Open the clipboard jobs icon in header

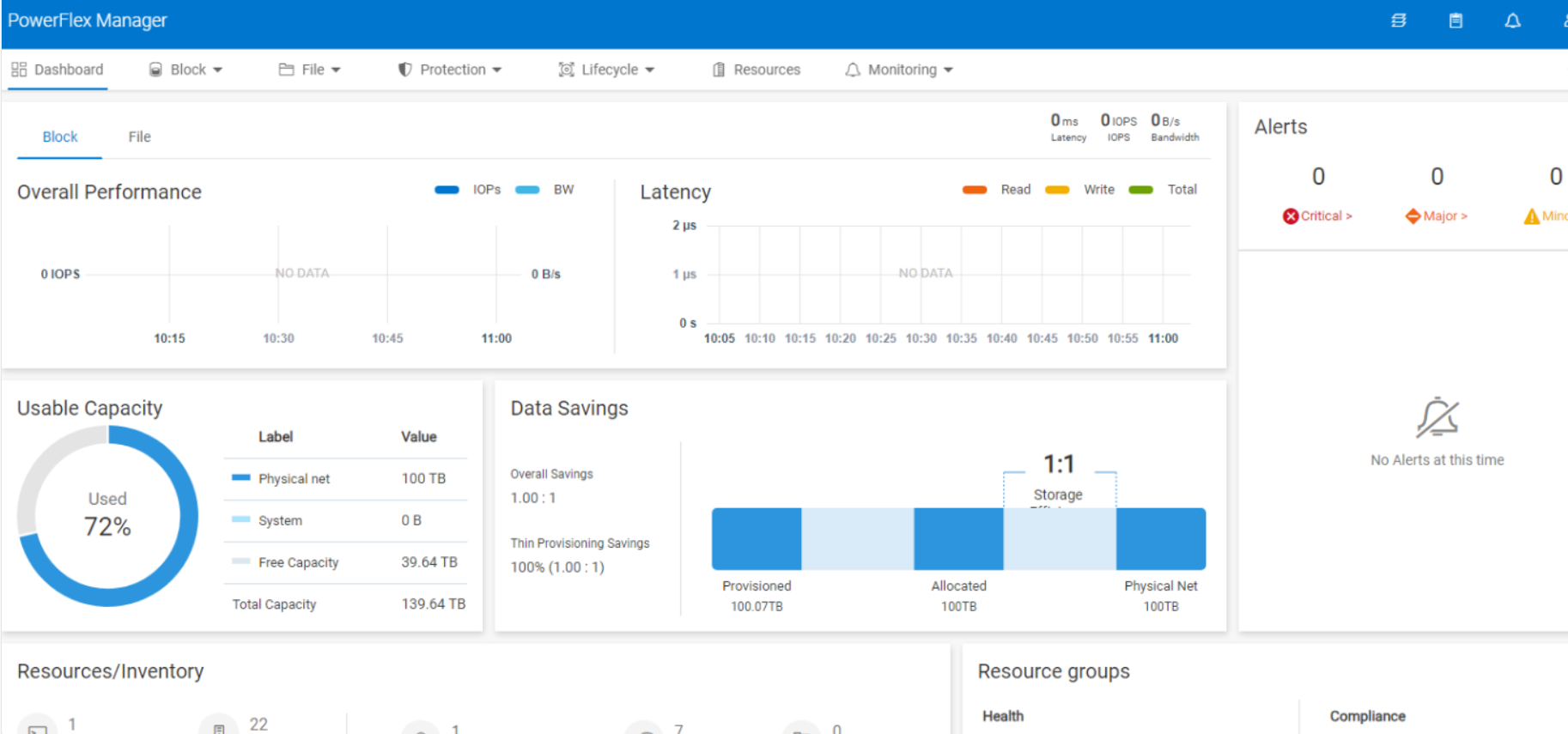[1456, 21]
